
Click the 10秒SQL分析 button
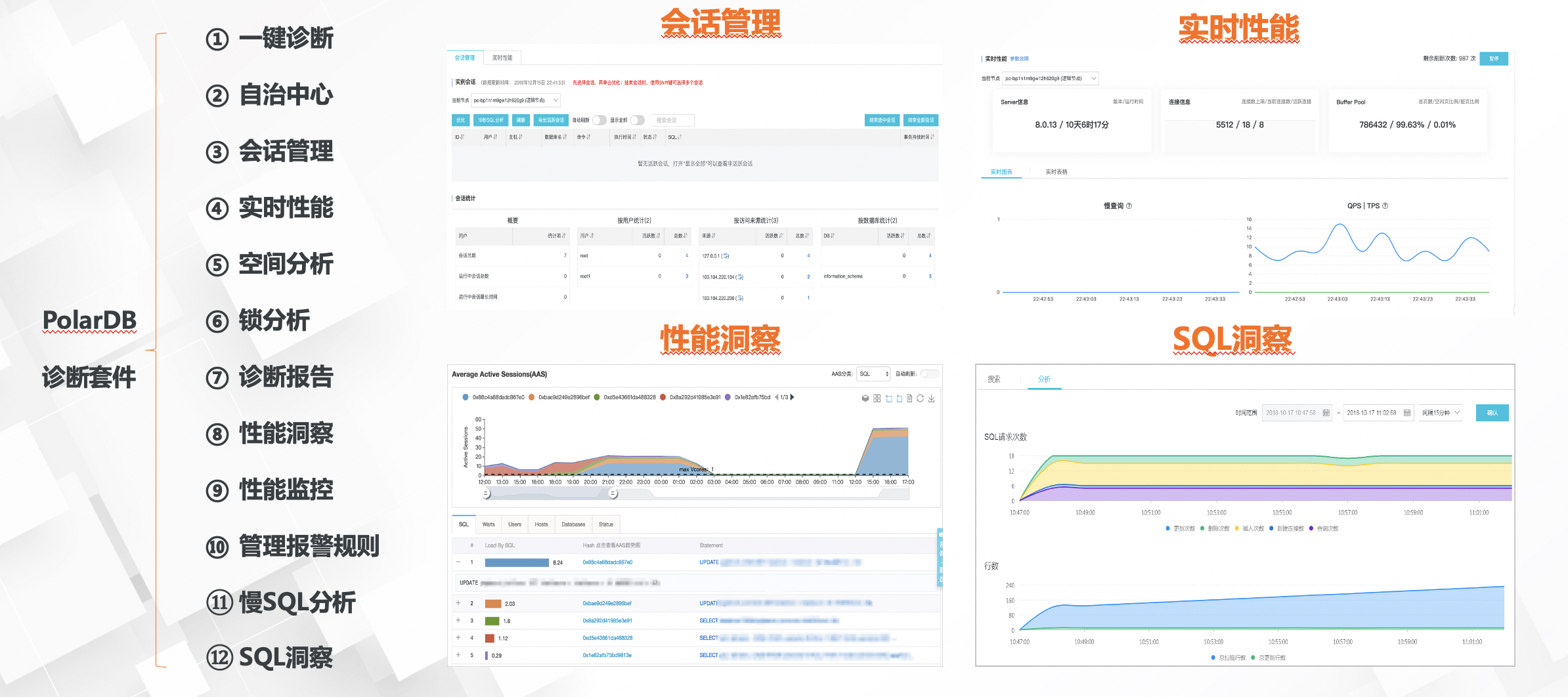tap(490, 120)
